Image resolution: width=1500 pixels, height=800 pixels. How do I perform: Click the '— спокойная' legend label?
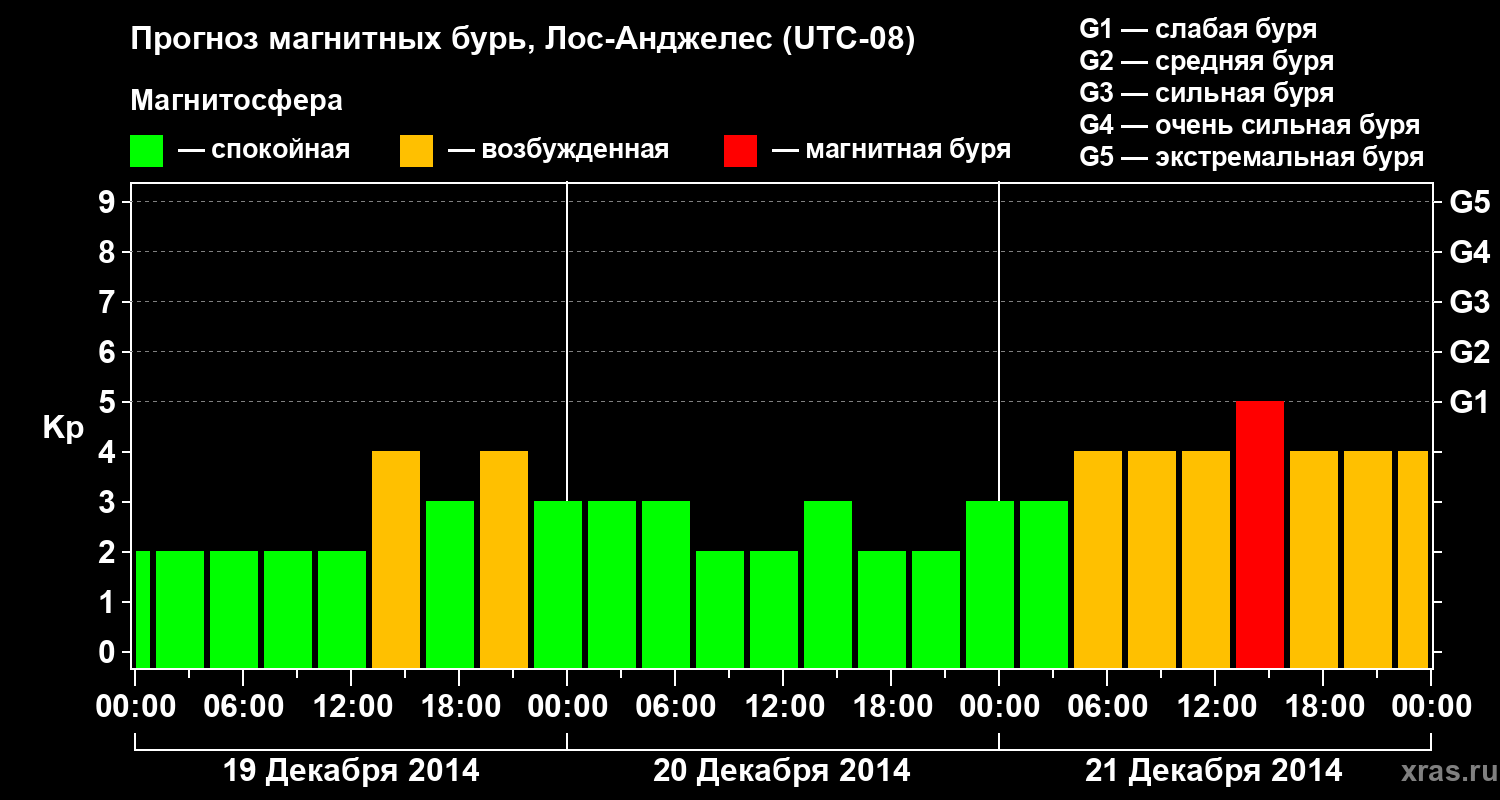(264, 150)
